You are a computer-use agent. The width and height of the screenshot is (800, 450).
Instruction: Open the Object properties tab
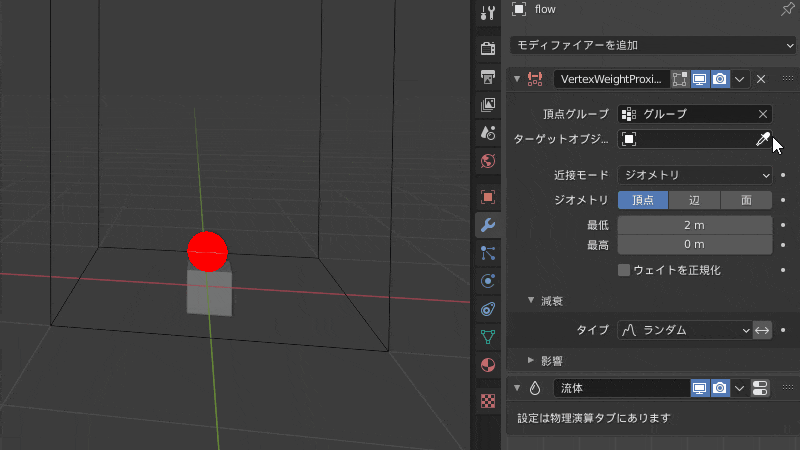(488, 197)
